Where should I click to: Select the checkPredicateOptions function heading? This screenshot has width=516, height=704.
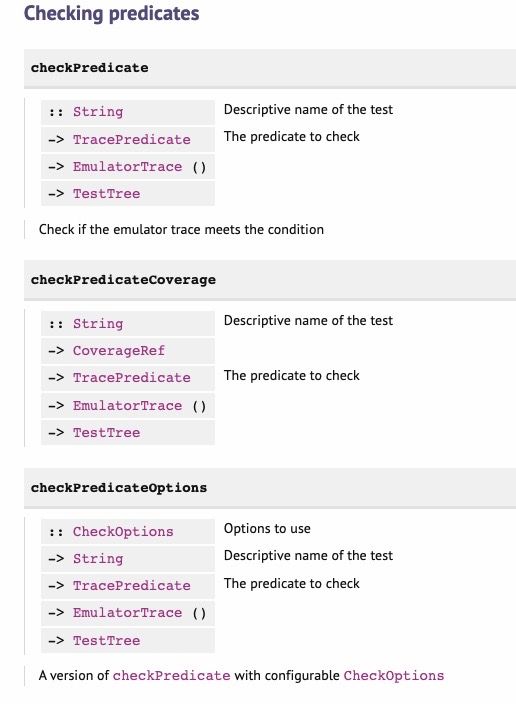(x=119, y=488)
